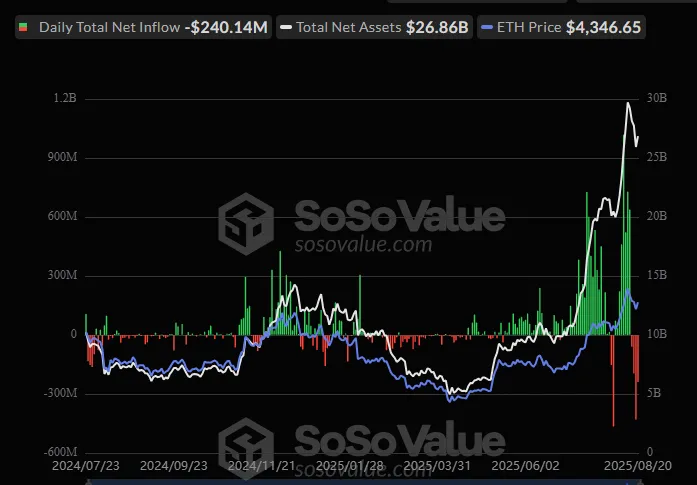Open the sosovalue.com watermark link
The image size is (697, 485).
click(363, 244)
